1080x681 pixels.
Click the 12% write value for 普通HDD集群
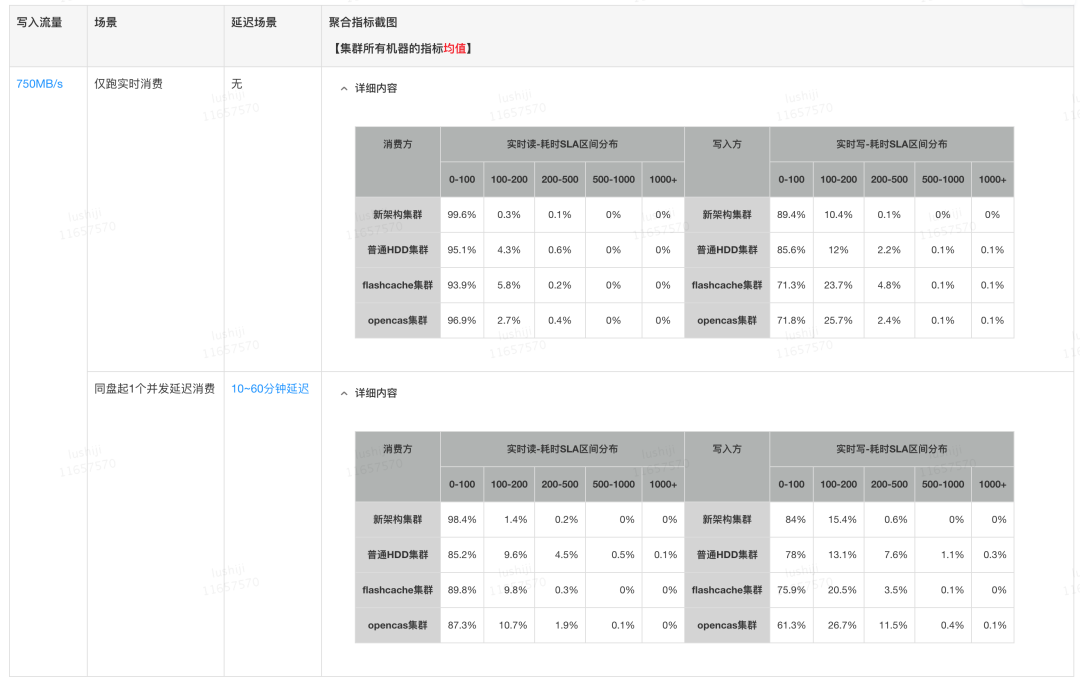point(838,250)
